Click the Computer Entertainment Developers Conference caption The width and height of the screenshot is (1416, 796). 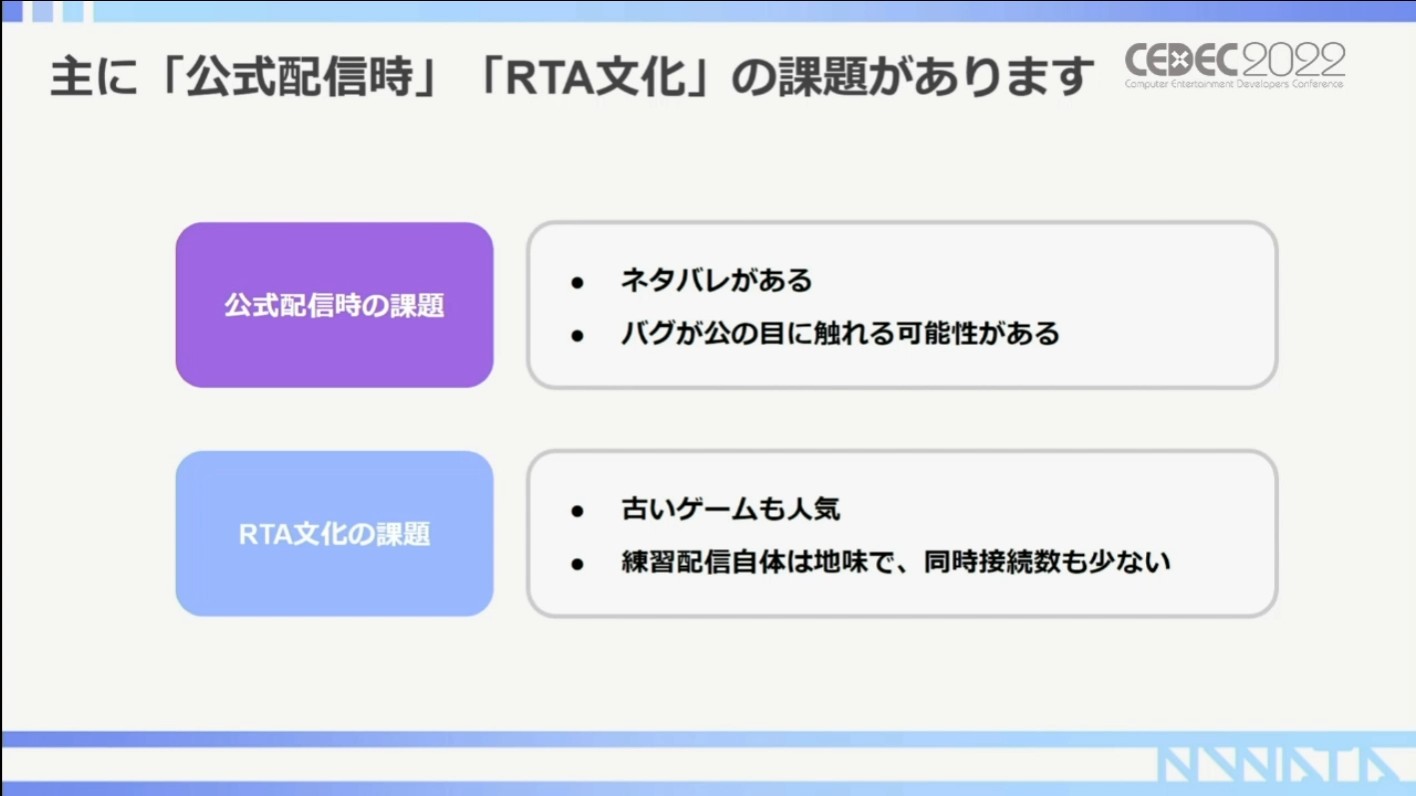coord(1234,84)
